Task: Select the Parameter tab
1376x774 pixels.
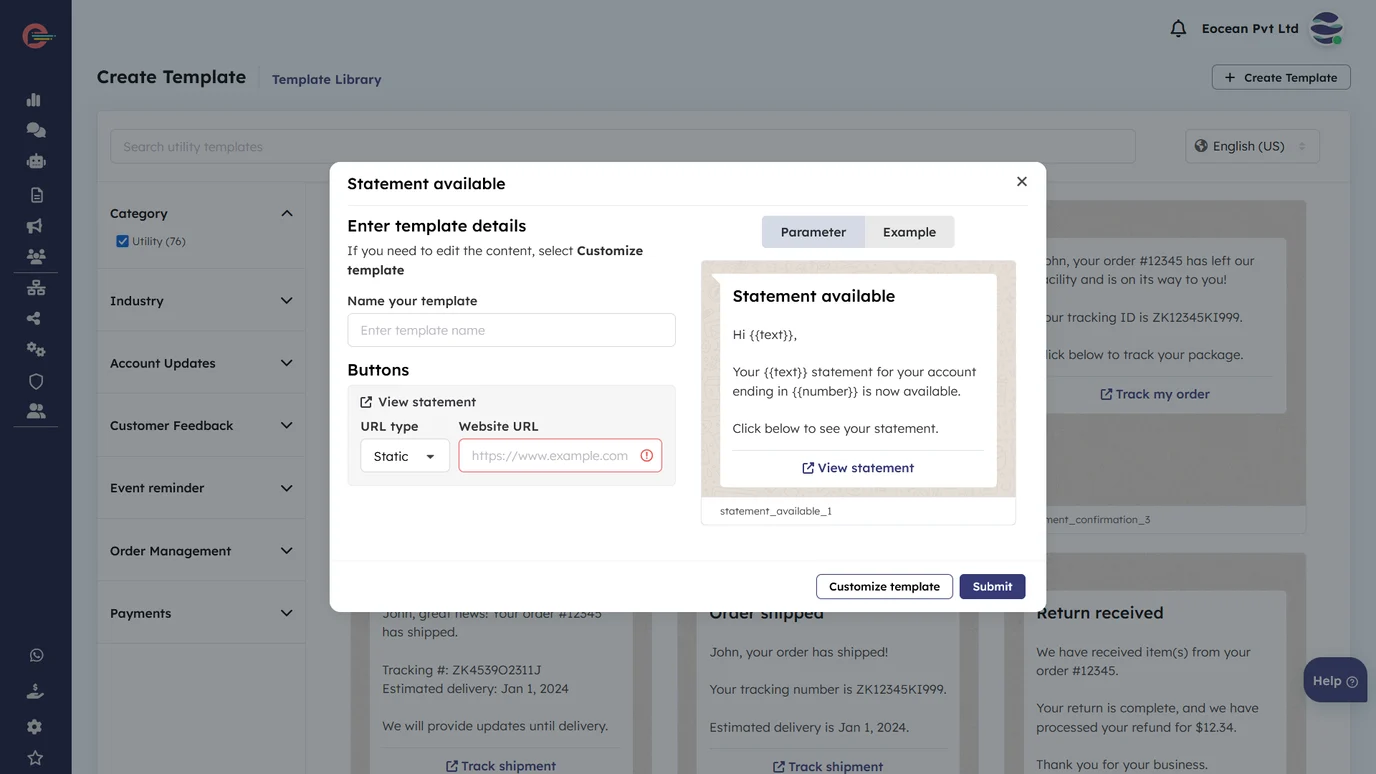Action: (x=813, y=232)
